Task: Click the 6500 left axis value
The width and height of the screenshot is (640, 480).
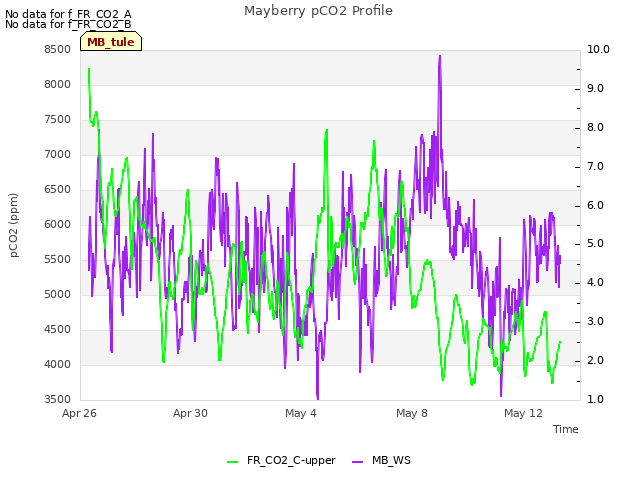Action: pos(58,189)
